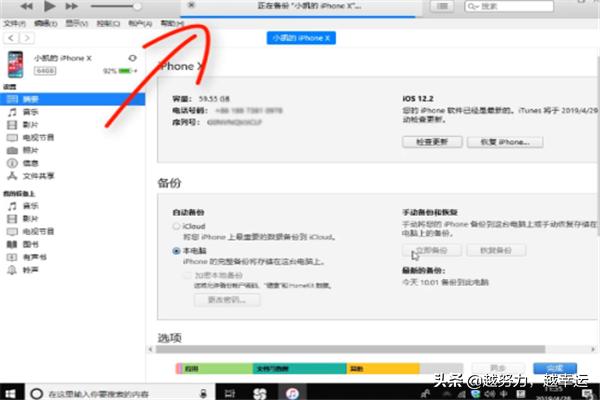Image resolution: width=600 pixels, height=400 pixels.
Task: Open the fan-shaped app in taskbar
Action: [x=260, y=393]
